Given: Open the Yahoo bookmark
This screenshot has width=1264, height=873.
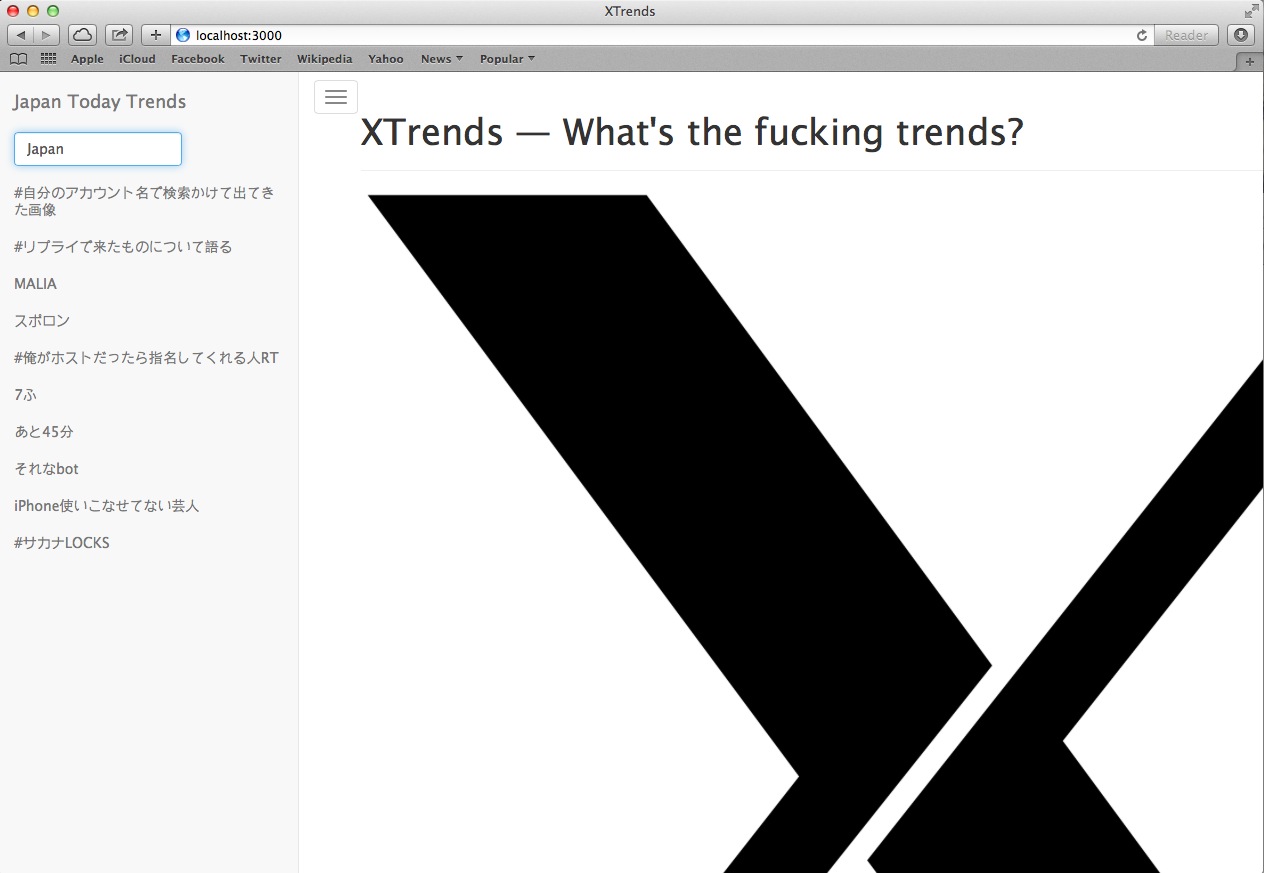Looking at the screenshot, I should tap(386, 59).
